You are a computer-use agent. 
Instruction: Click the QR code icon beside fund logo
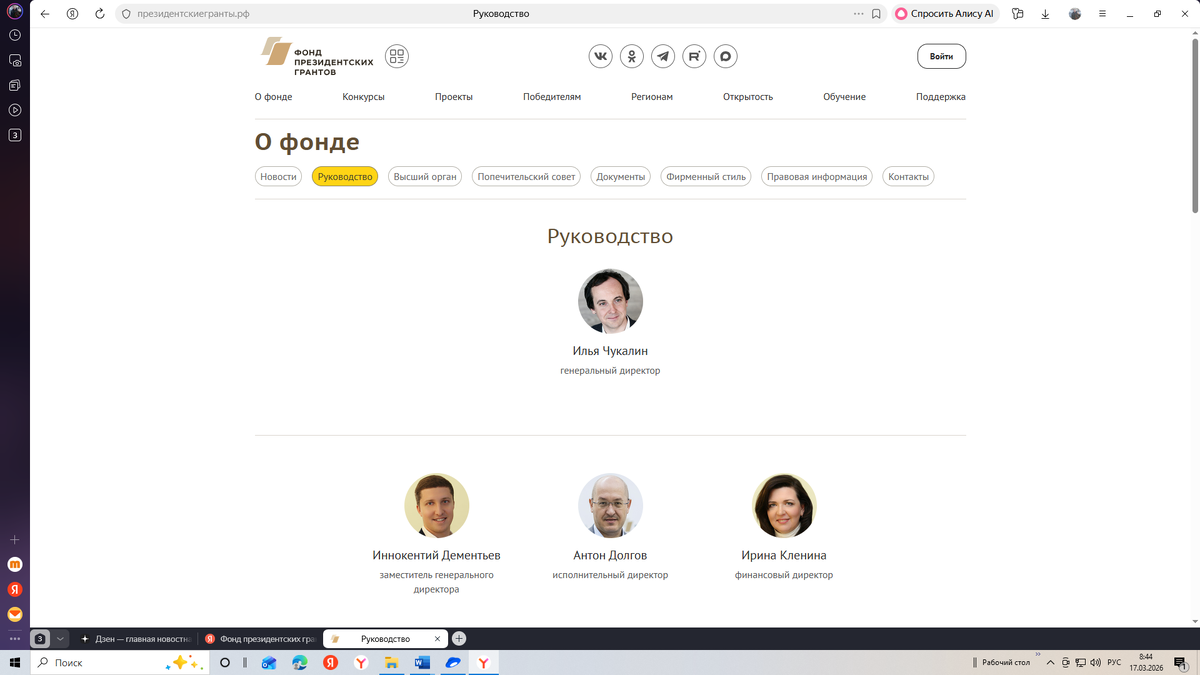pyautogui.click(x=396, y=56)
